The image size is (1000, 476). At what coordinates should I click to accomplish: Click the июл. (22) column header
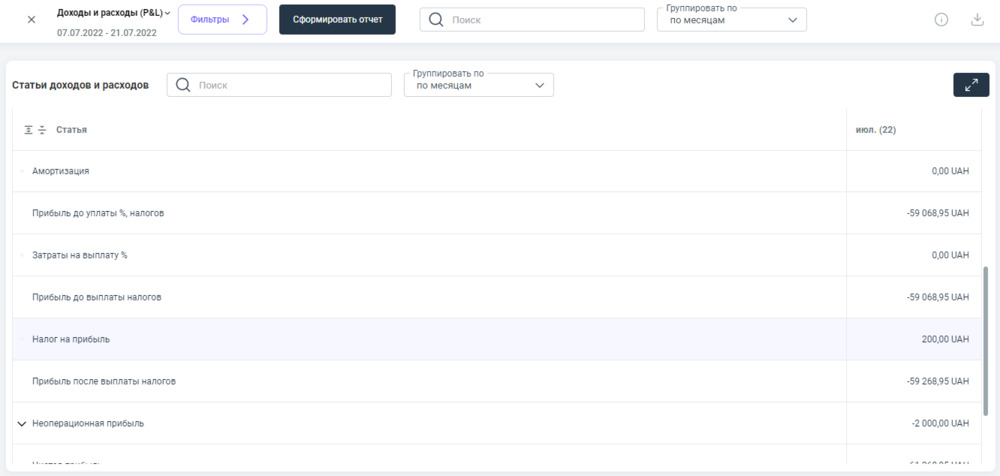tap(876, 130)
